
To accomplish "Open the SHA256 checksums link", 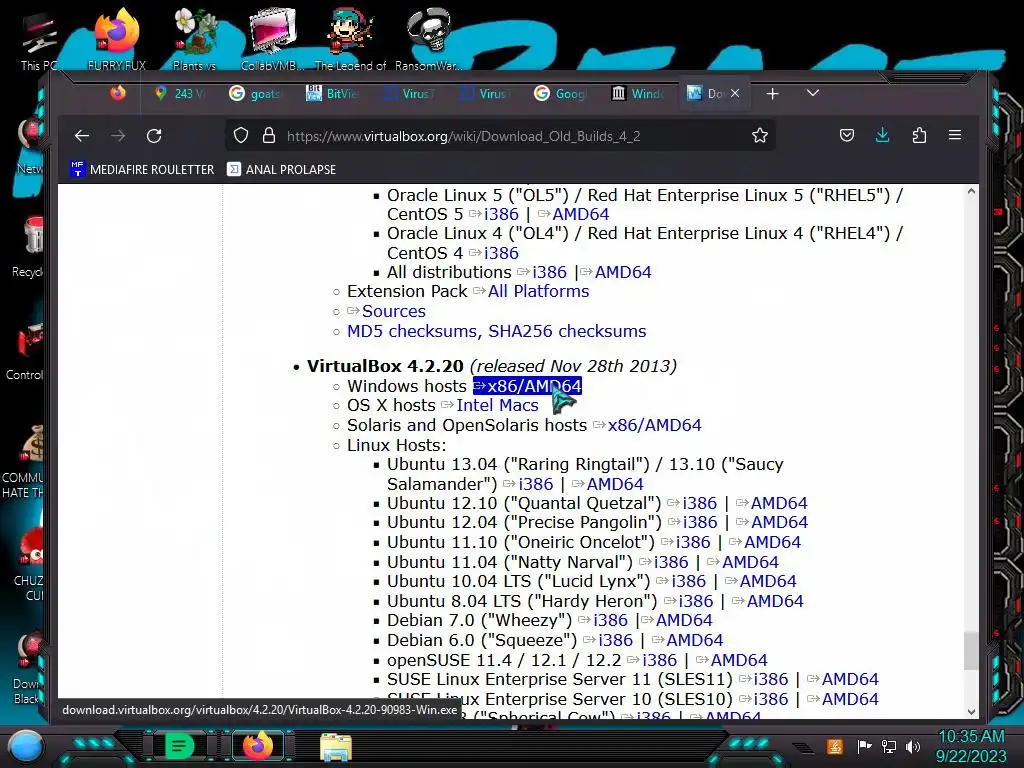I will tap(567, 331).
